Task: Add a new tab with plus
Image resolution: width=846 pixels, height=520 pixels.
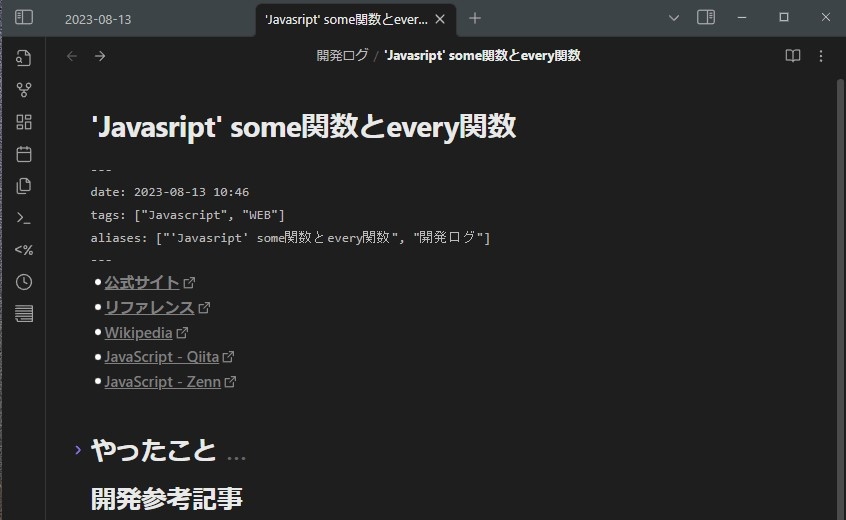Action: (x=475, y=18)
